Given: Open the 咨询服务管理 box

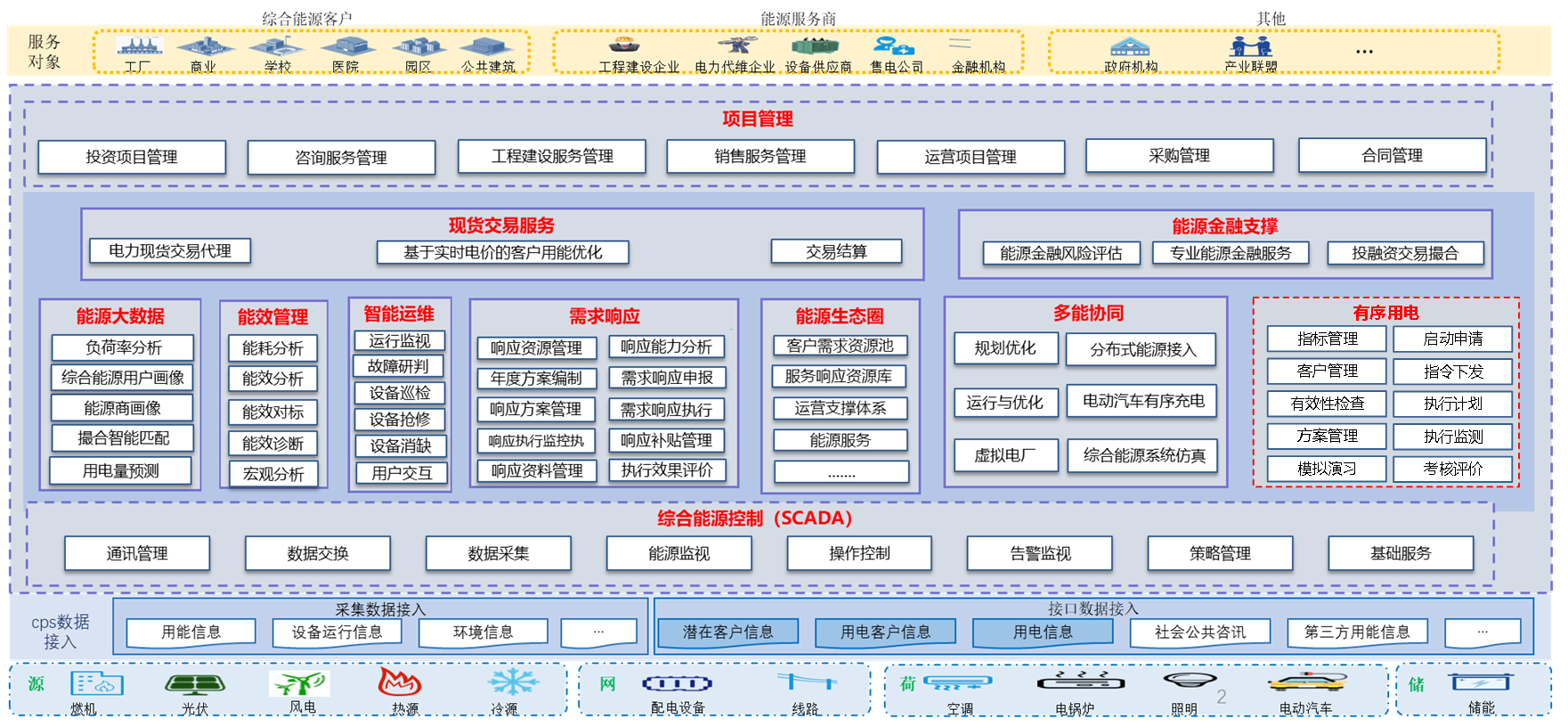Looking at the screenshot, I should point(341,158).
